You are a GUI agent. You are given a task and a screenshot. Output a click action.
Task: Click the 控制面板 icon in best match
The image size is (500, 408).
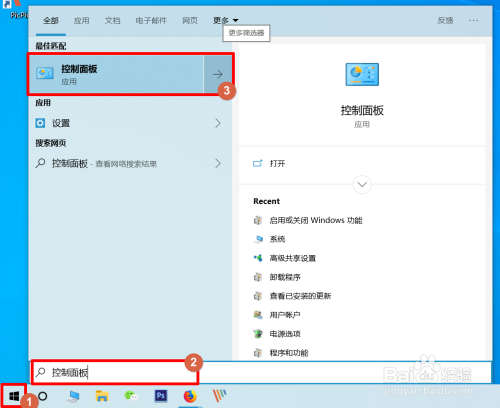[x=45, y=73]
